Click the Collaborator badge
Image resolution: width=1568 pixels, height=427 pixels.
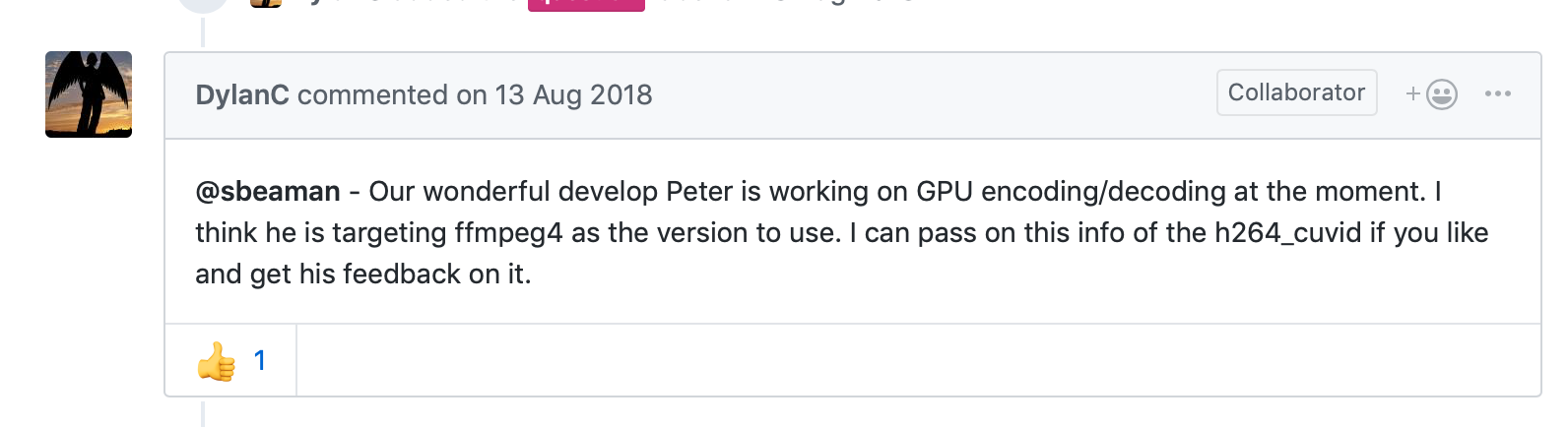coord(1296,92)
